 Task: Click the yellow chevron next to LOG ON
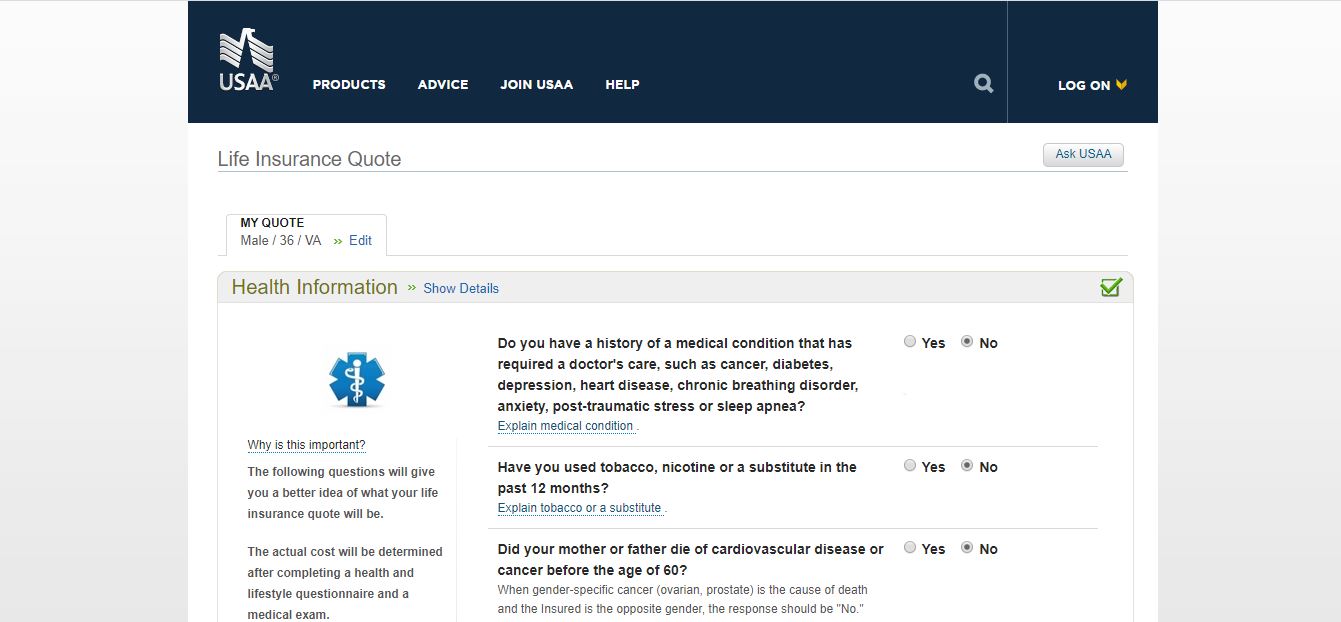(1121, 85)
